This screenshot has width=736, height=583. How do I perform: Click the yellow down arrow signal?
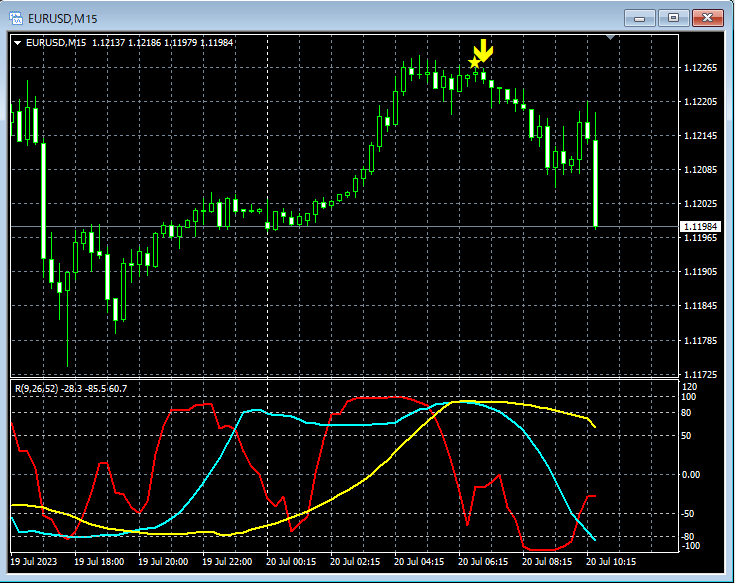point(483,51)
